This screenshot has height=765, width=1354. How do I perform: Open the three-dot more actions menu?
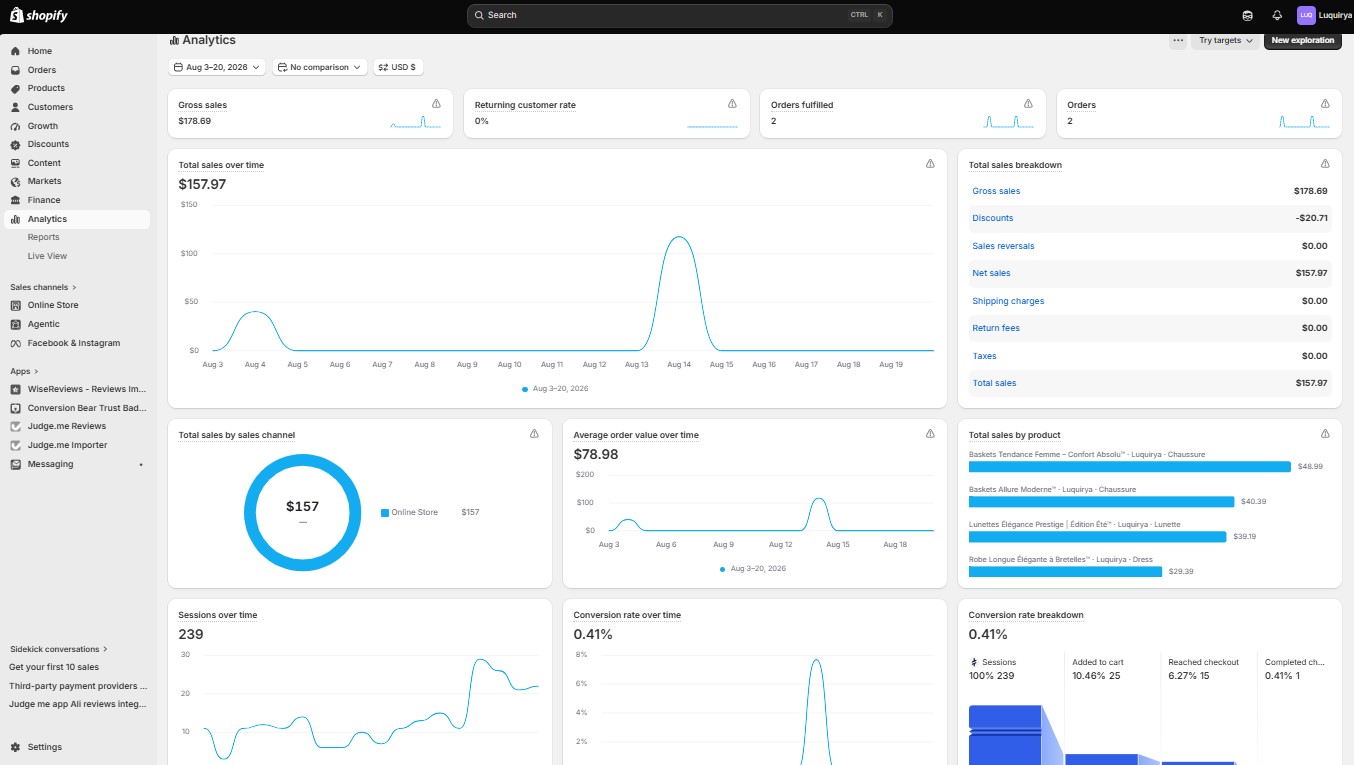coord(1178,41)
